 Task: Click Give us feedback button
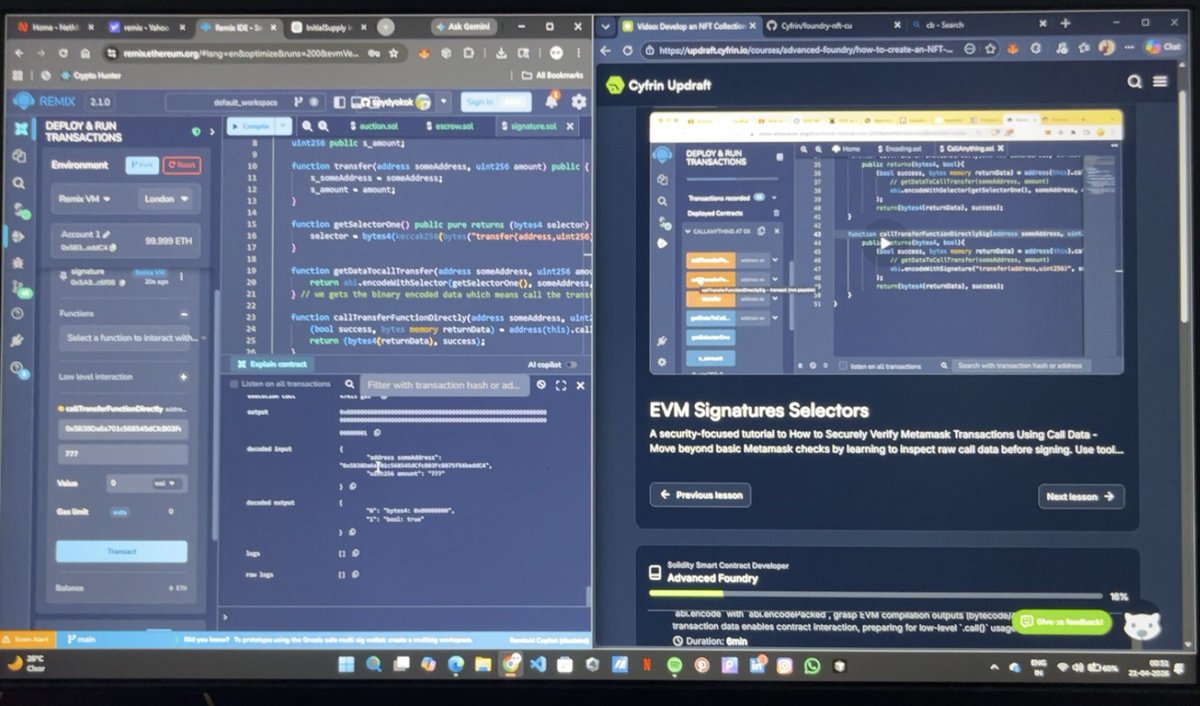click(1062, 621)
